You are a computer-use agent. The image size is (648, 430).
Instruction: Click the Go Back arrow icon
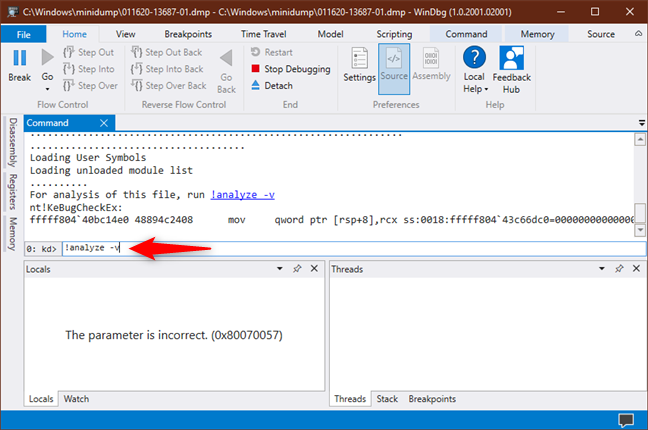pyautogui.click(x=226, y=58)
